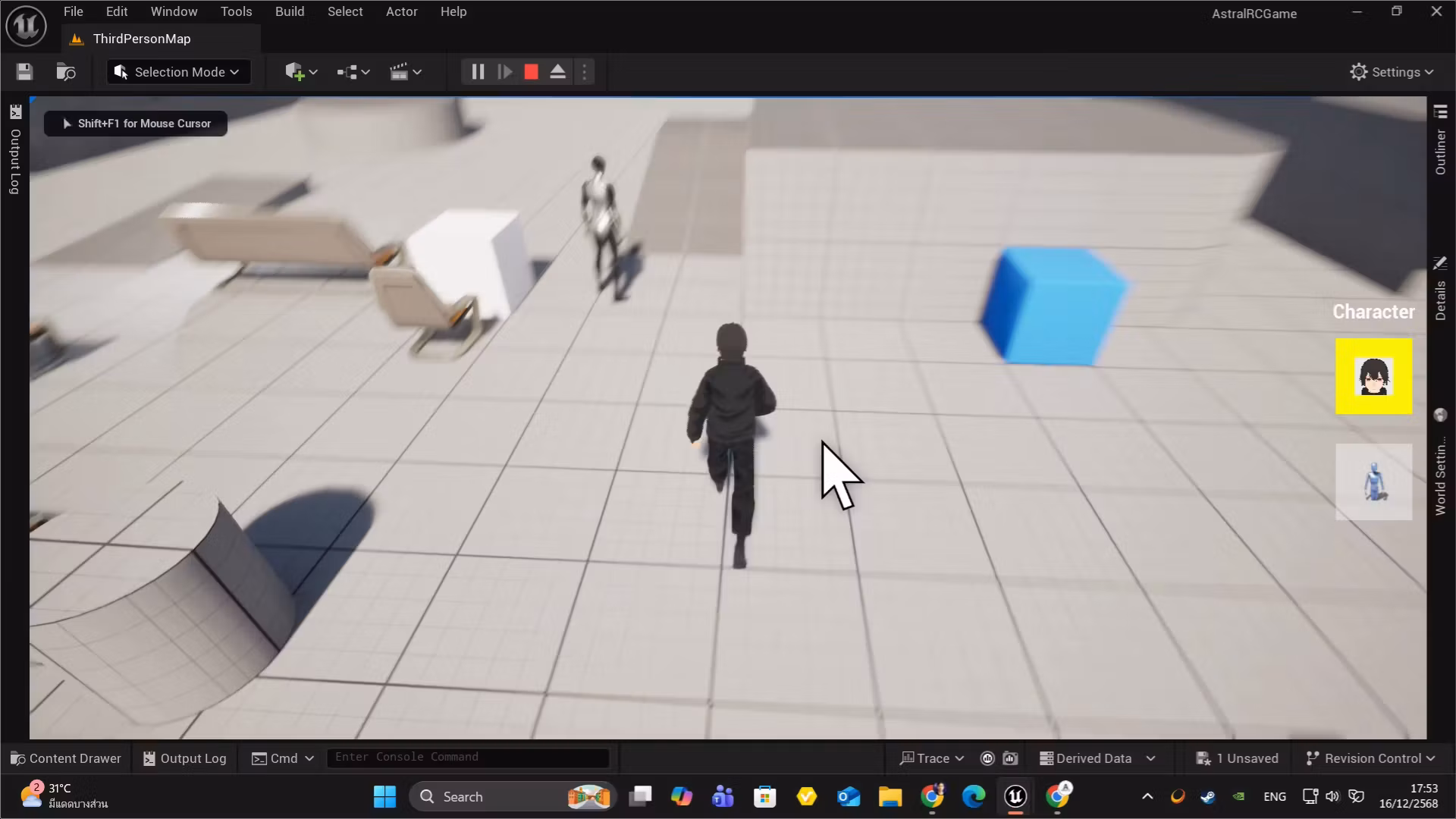Open the Blueprints toolbar menu

351,71
